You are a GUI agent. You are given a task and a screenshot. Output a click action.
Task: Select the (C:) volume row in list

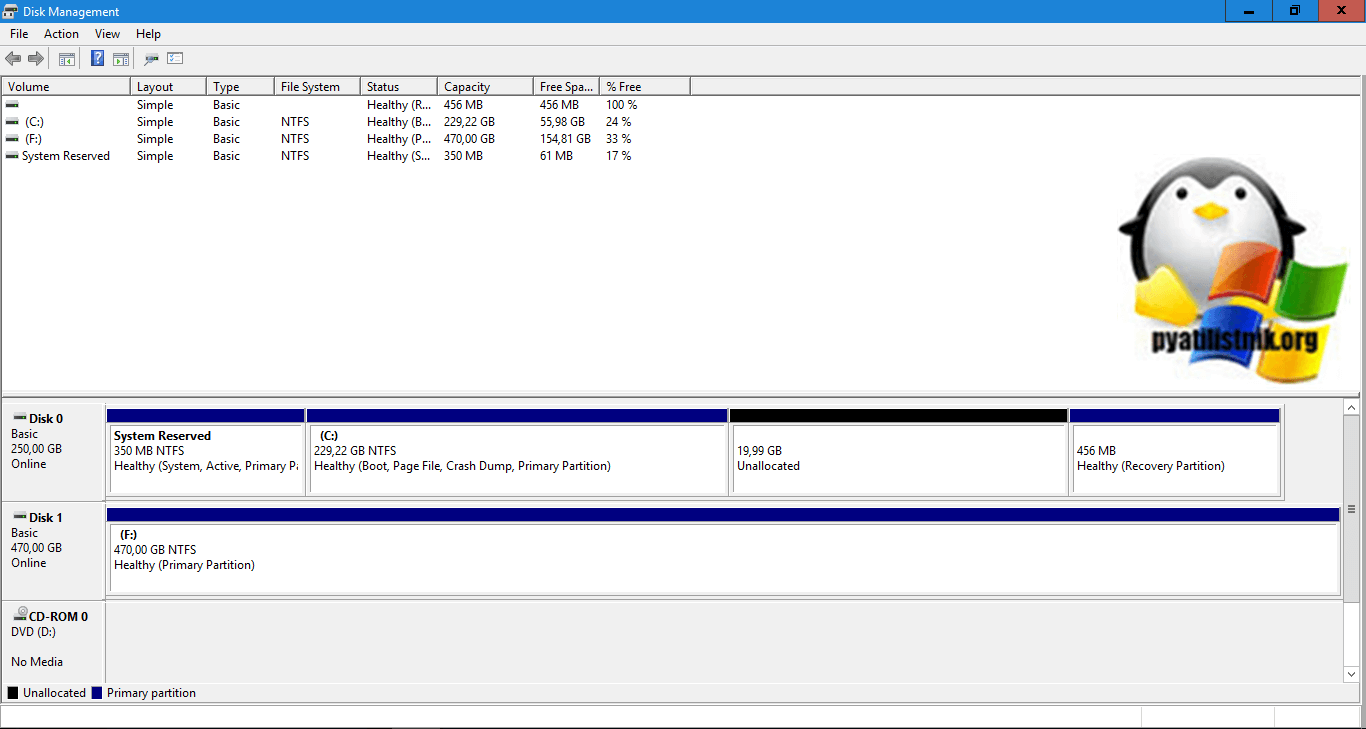(34, 122)
